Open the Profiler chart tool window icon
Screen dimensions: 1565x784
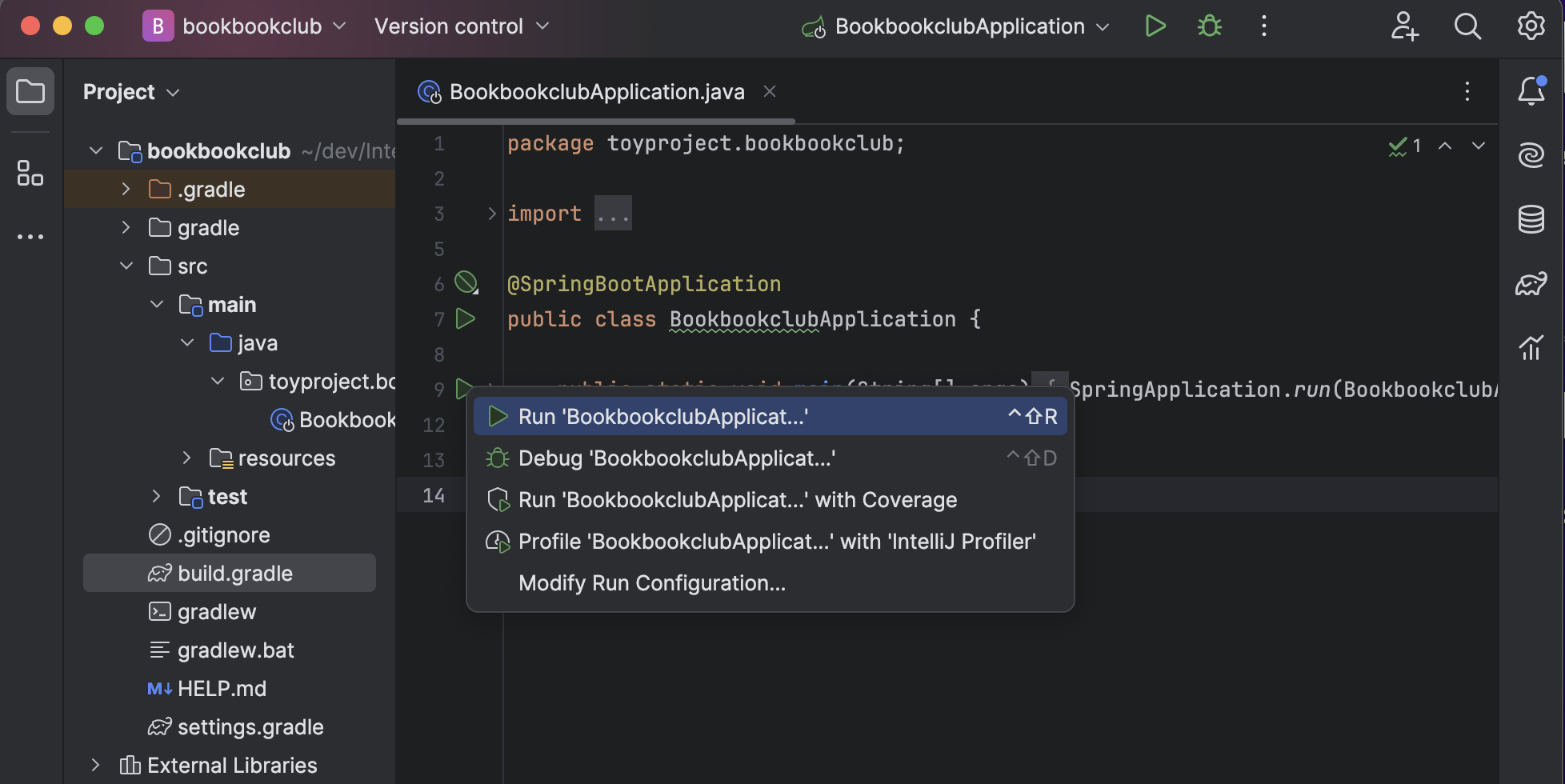[1531, 347]
